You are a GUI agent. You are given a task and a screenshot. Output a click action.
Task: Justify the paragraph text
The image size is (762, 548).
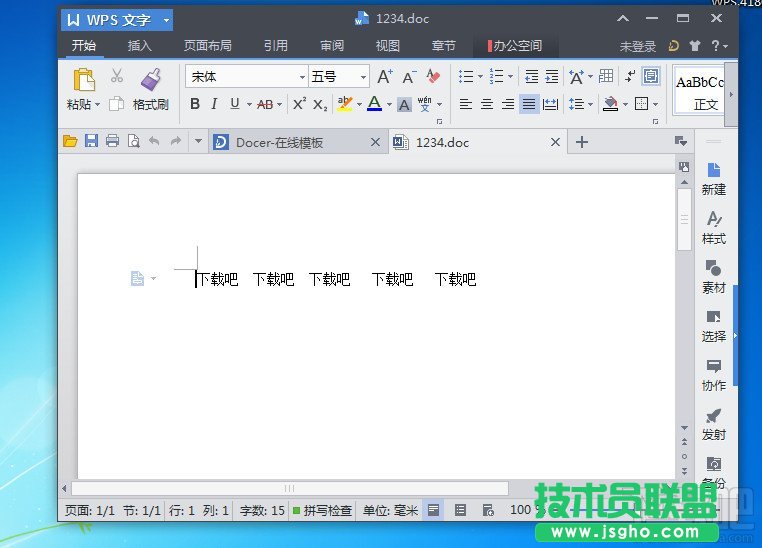529,104
